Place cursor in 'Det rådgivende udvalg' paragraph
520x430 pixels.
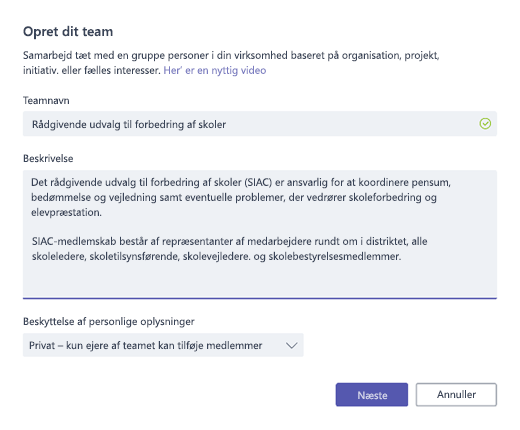[x=241, y=197]
